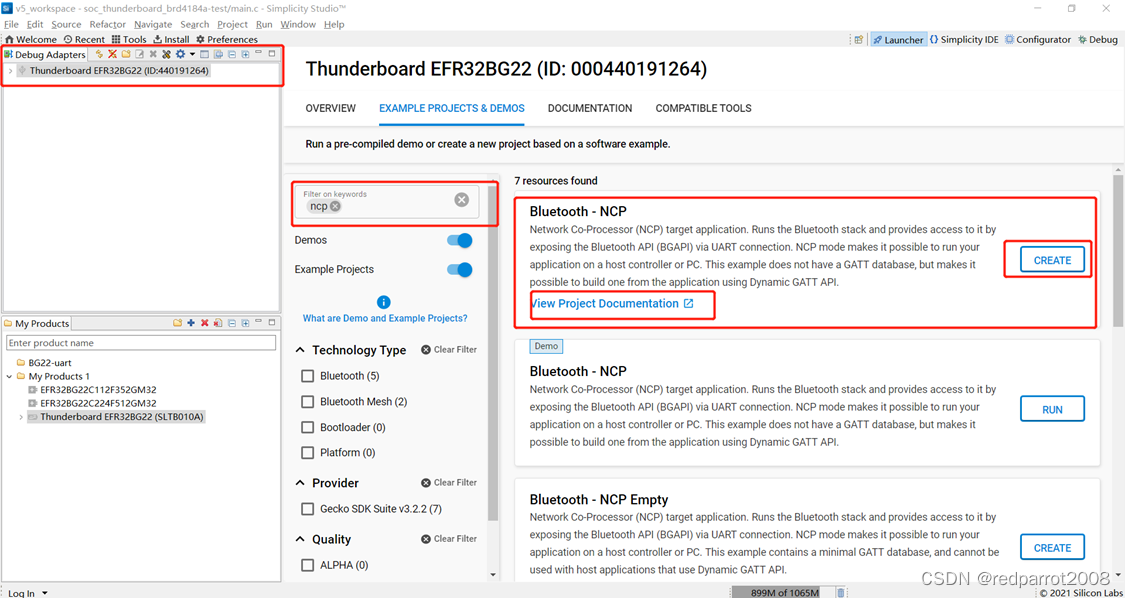Open the Navigate menu

[x=153, y=24]
